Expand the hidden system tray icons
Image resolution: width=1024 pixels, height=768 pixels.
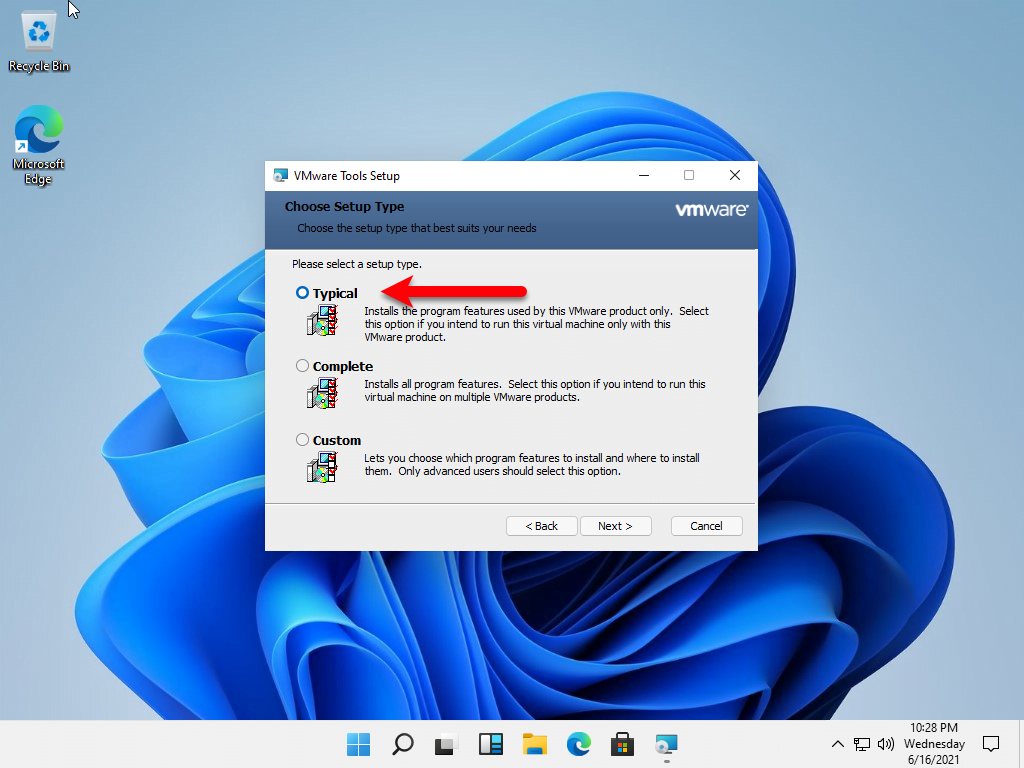837,744
